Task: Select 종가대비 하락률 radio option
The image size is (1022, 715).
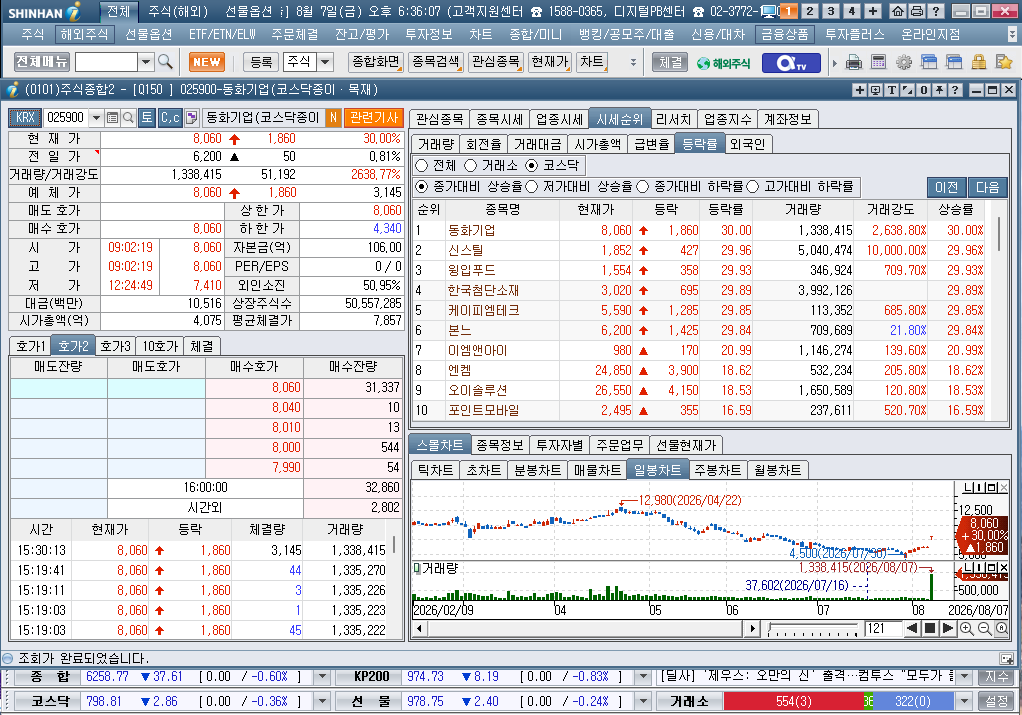Action: coord(643,187)
